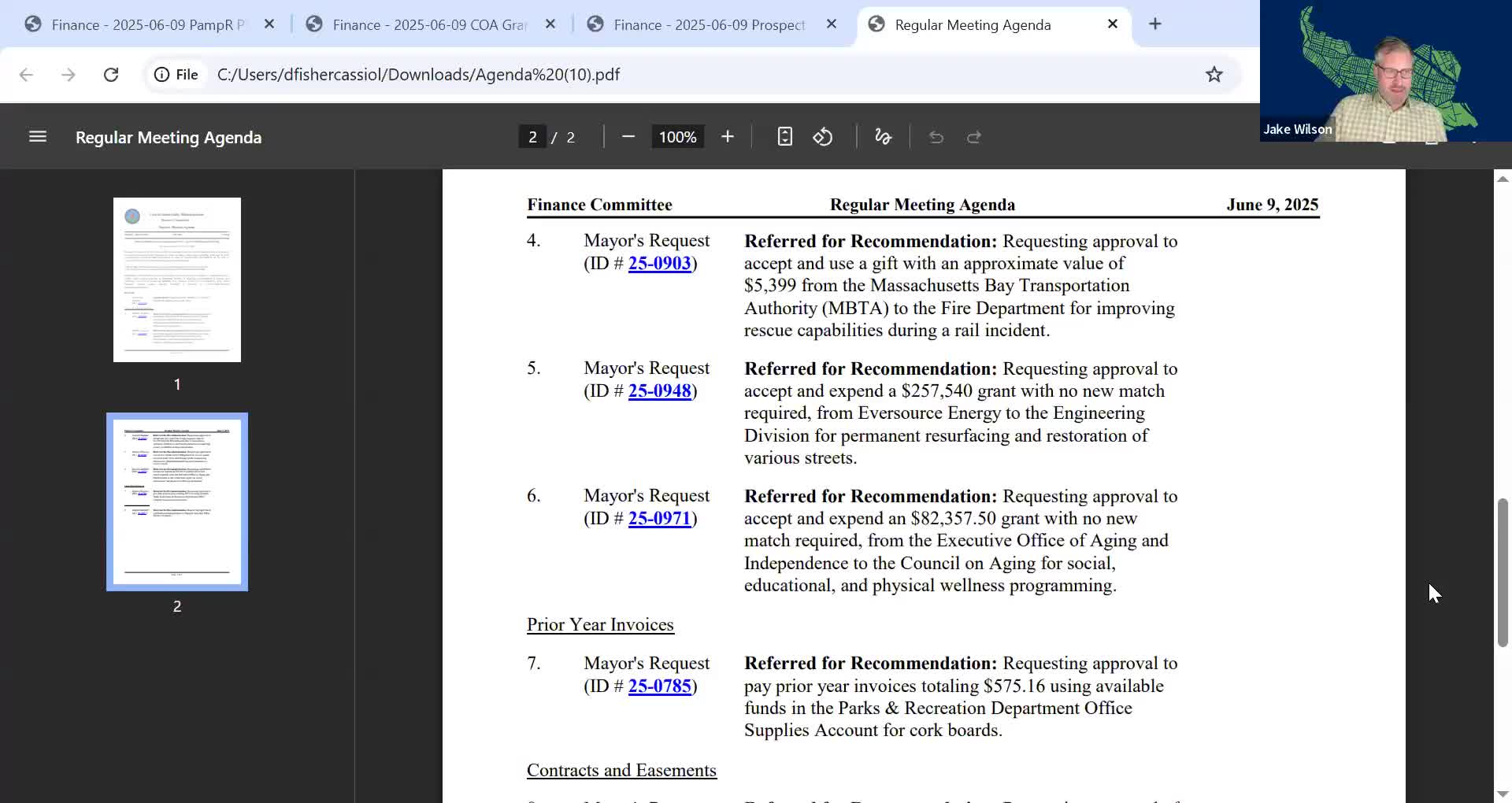Rotate the document counterclockwise

coord(823,137)
